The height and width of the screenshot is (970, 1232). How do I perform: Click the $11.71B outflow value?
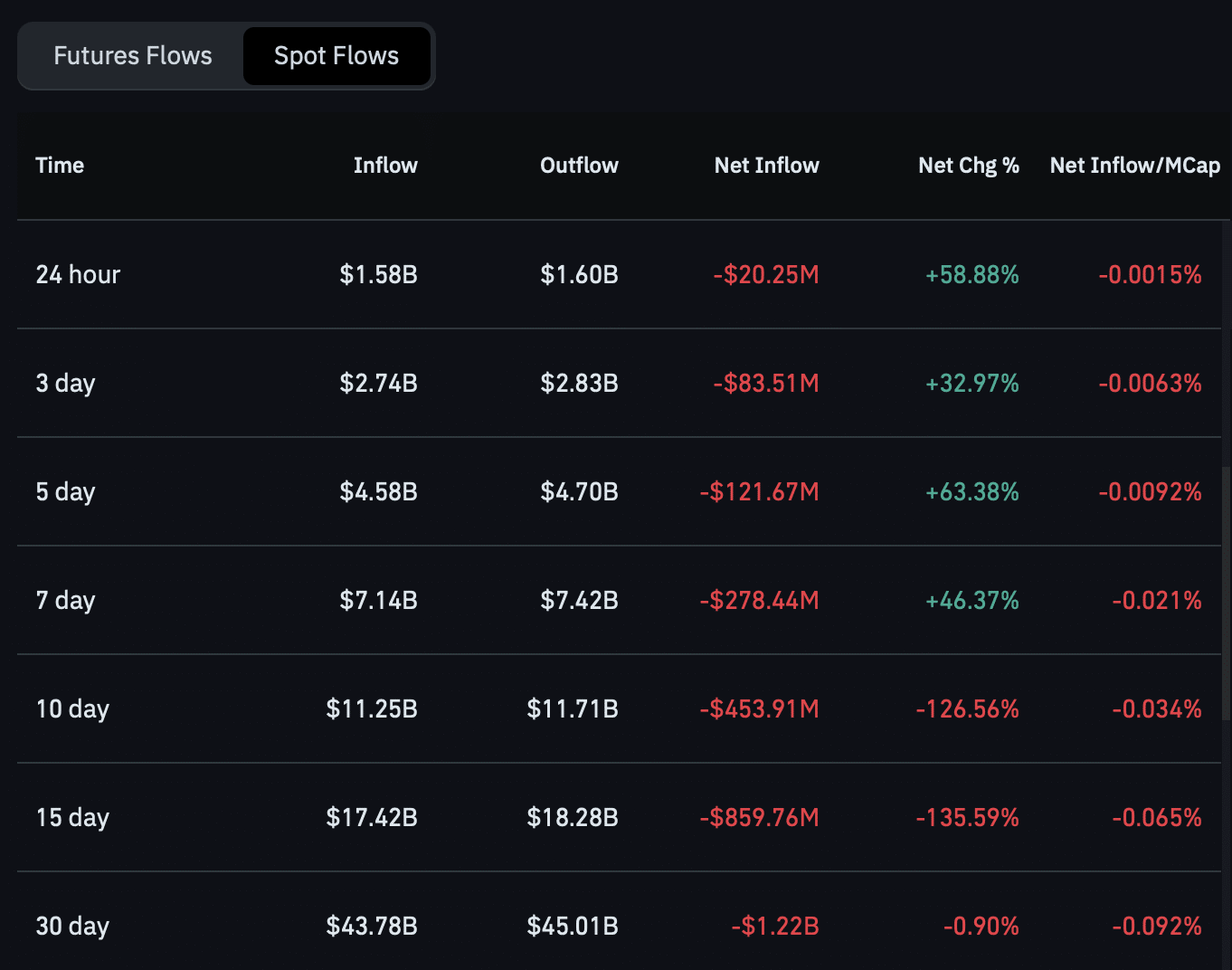[573, 708]
